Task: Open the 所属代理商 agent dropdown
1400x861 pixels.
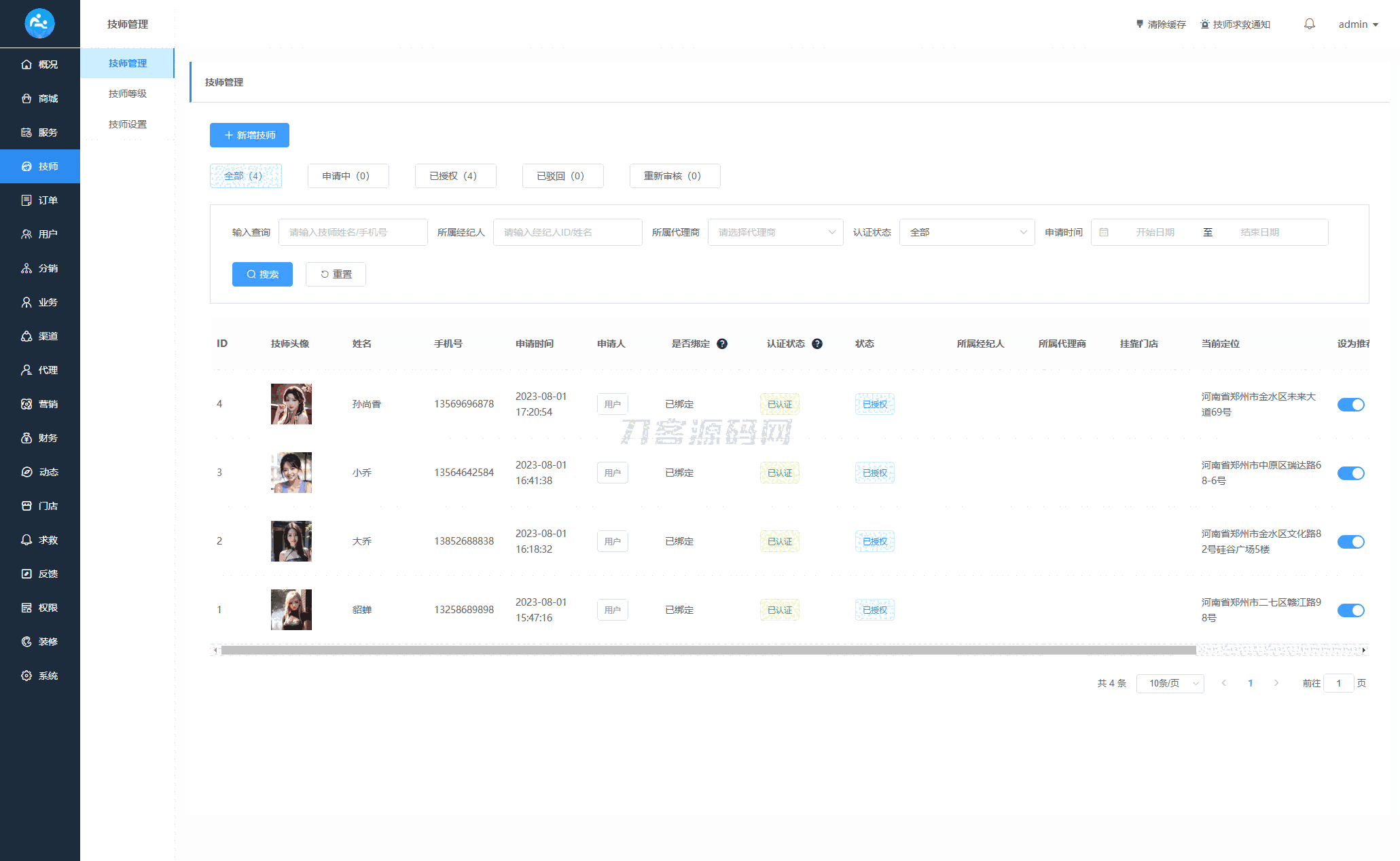Action: point(775,232)
